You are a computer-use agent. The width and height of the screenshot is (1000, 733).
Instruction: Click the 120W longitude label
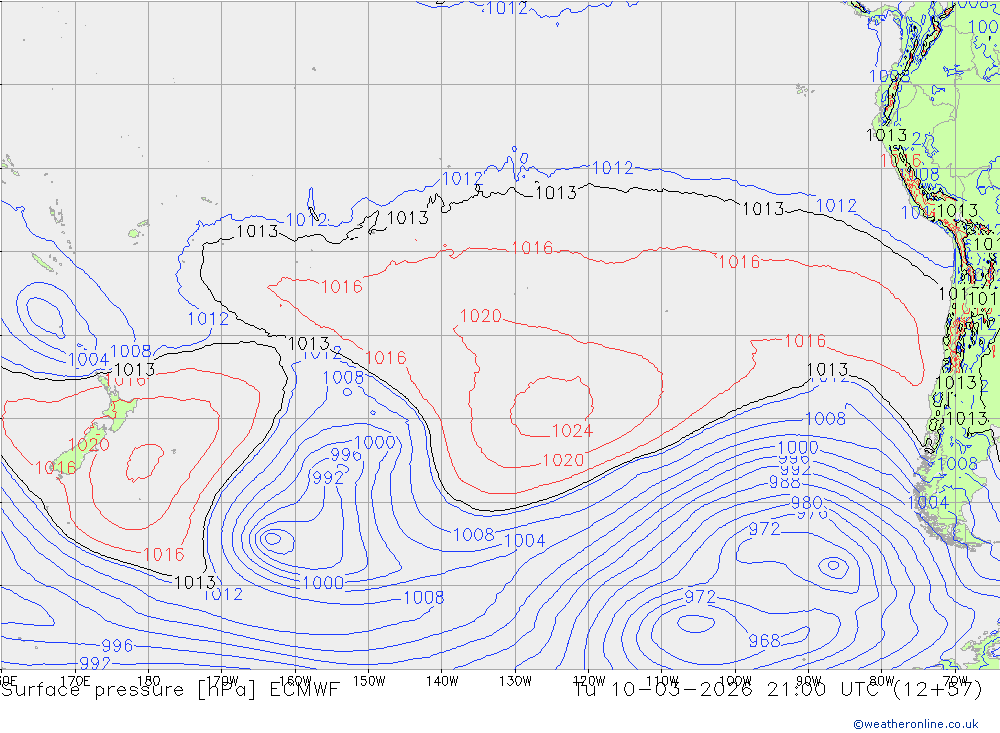(x=589, y=681)
